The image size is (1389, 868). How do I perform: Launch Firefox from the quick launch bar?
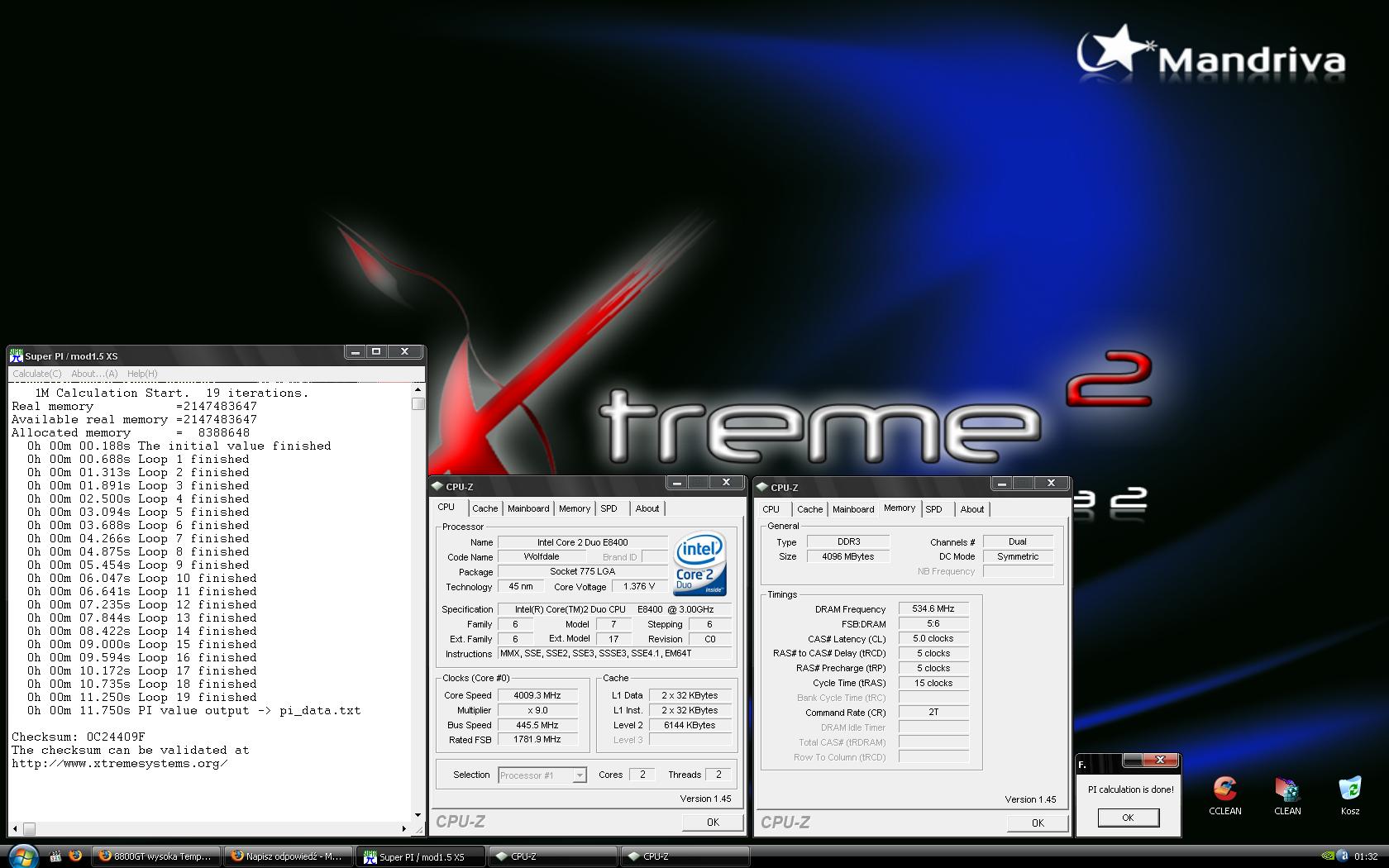pyautogui.click(x=75, y=856)
